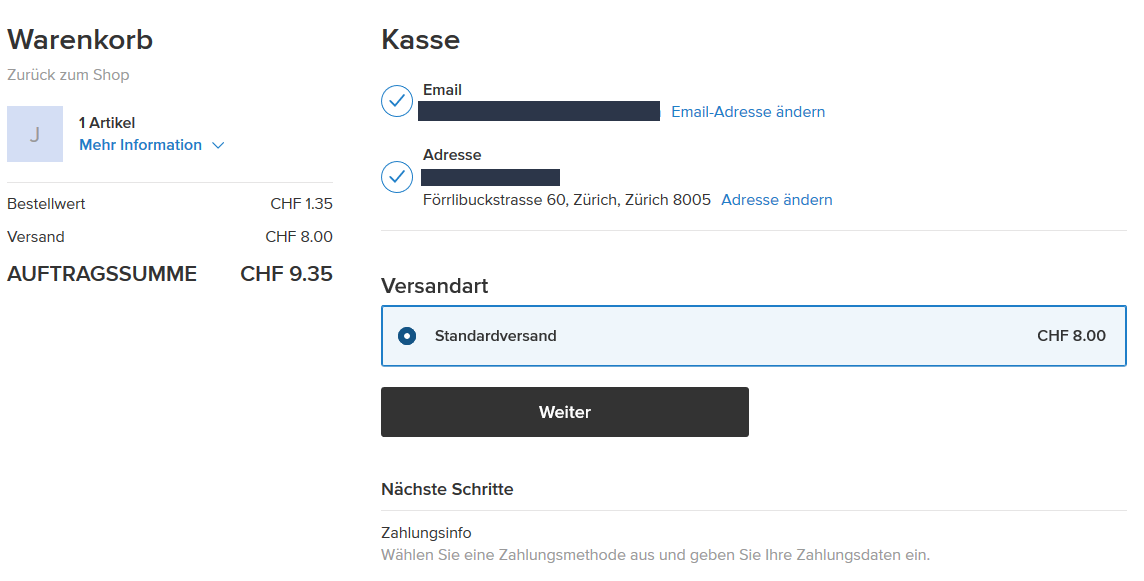Click the checkmark icon beside Email

[397, 101]
